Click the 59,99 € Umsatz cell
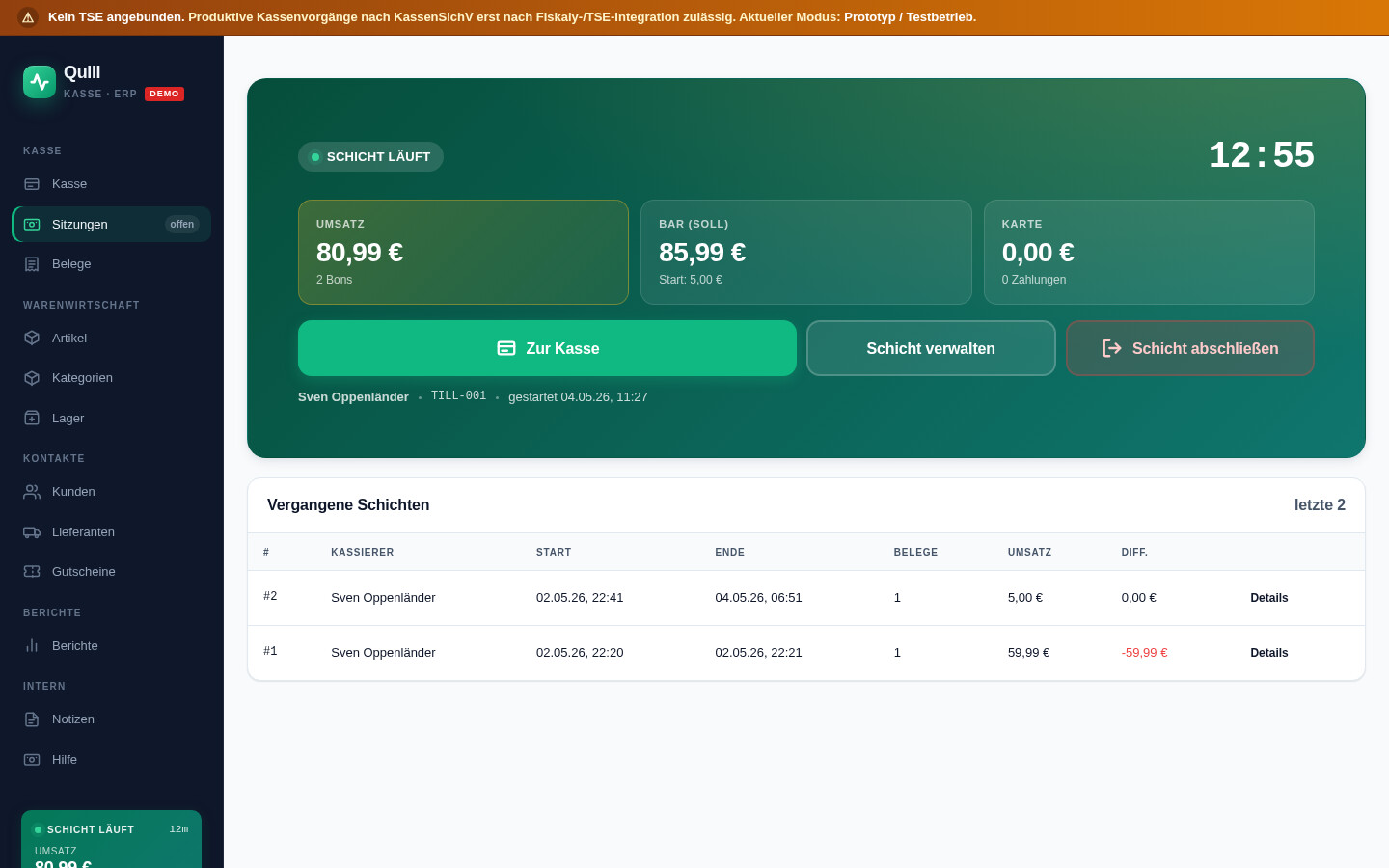Image resolution: width=1389 pixels, height=868 pixels. pos(1028,653)
